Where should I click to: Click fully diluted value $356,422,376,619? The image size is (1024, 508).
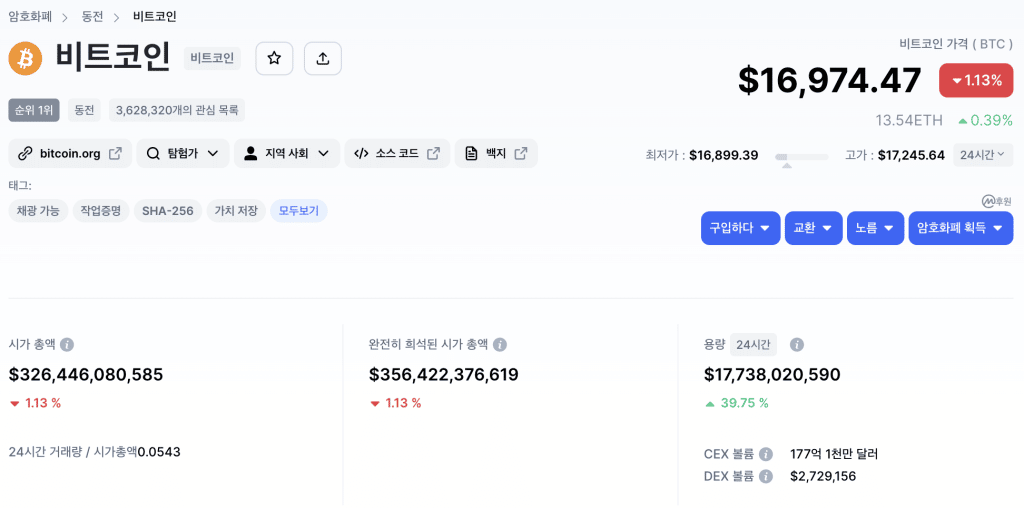443,375
